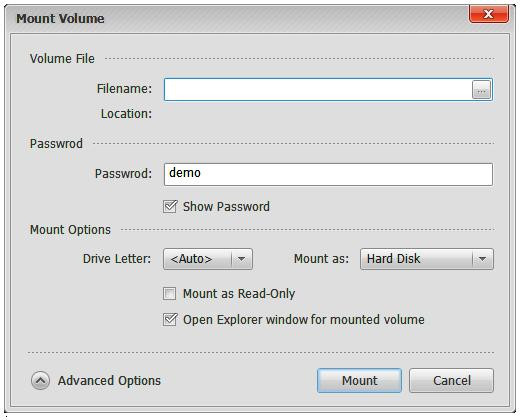
Task: Click the Mount button
Action: (x=359, y=380)
